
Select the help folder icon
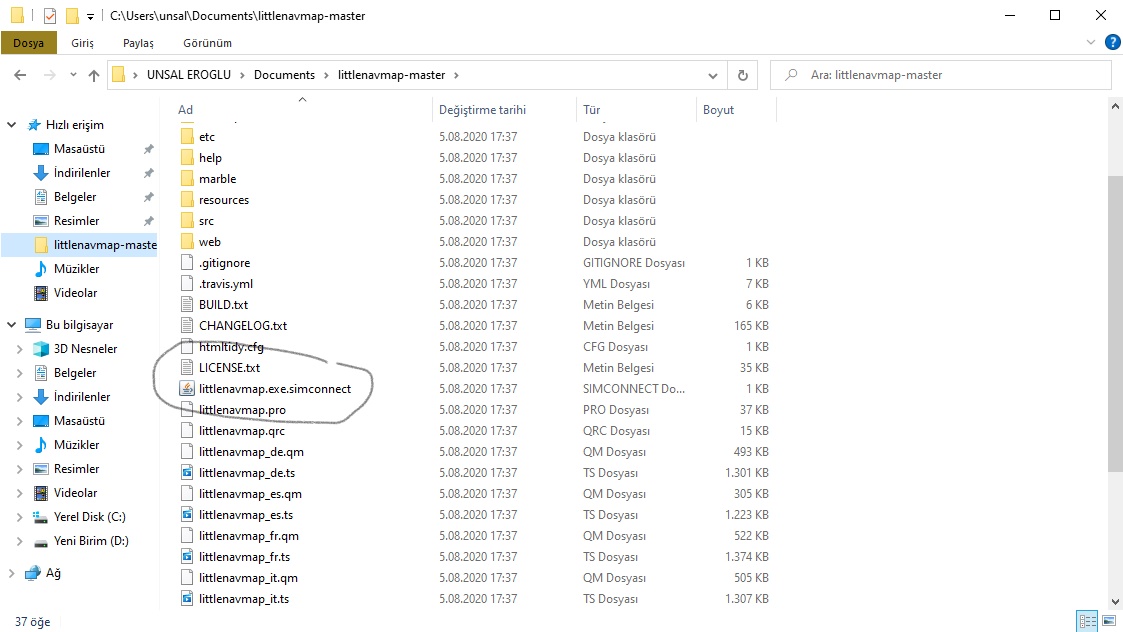click(x=187, y=158)
